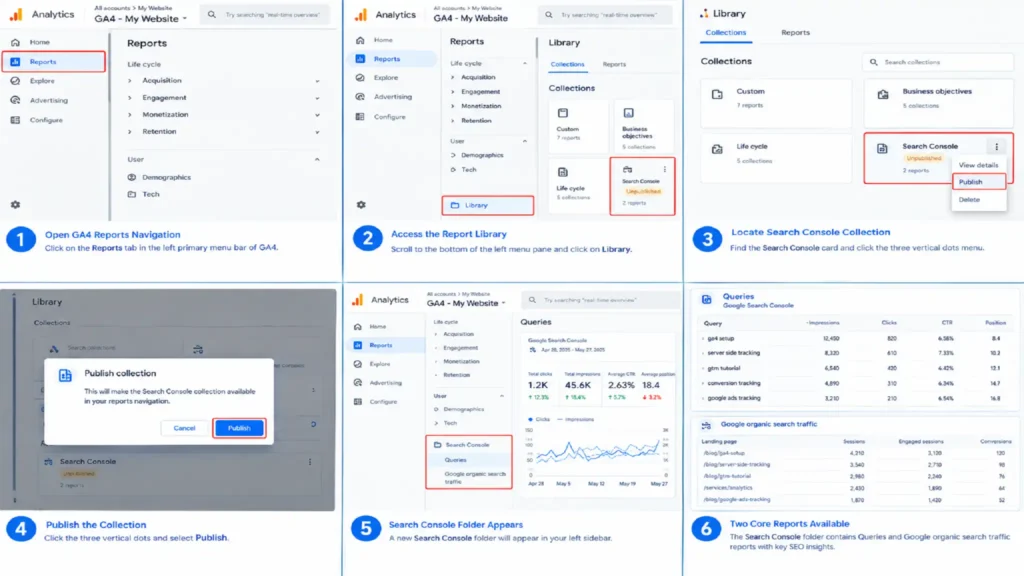Switch to the Reports tab in step 2 Library
The image size is (1024, 576).
pos(614,64)
